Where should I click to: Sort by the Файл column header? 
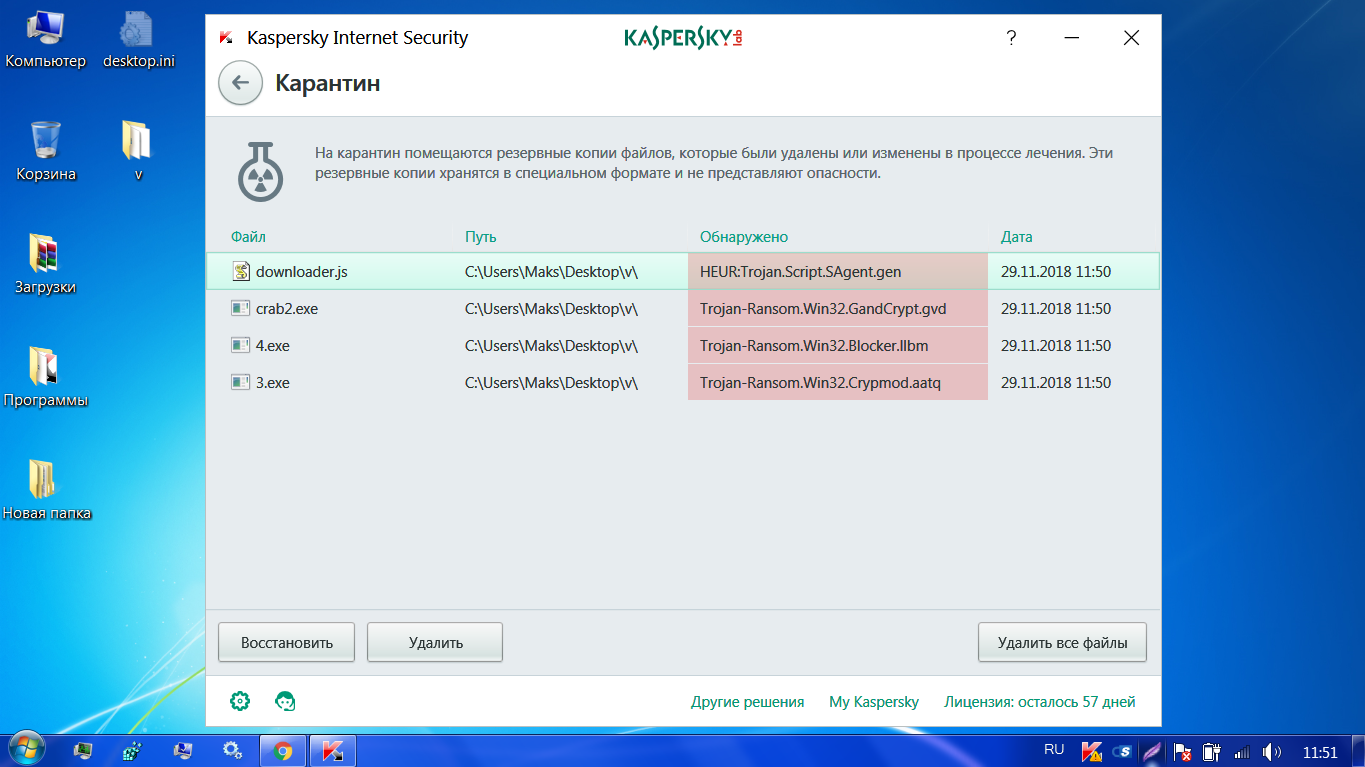(248, 237)
